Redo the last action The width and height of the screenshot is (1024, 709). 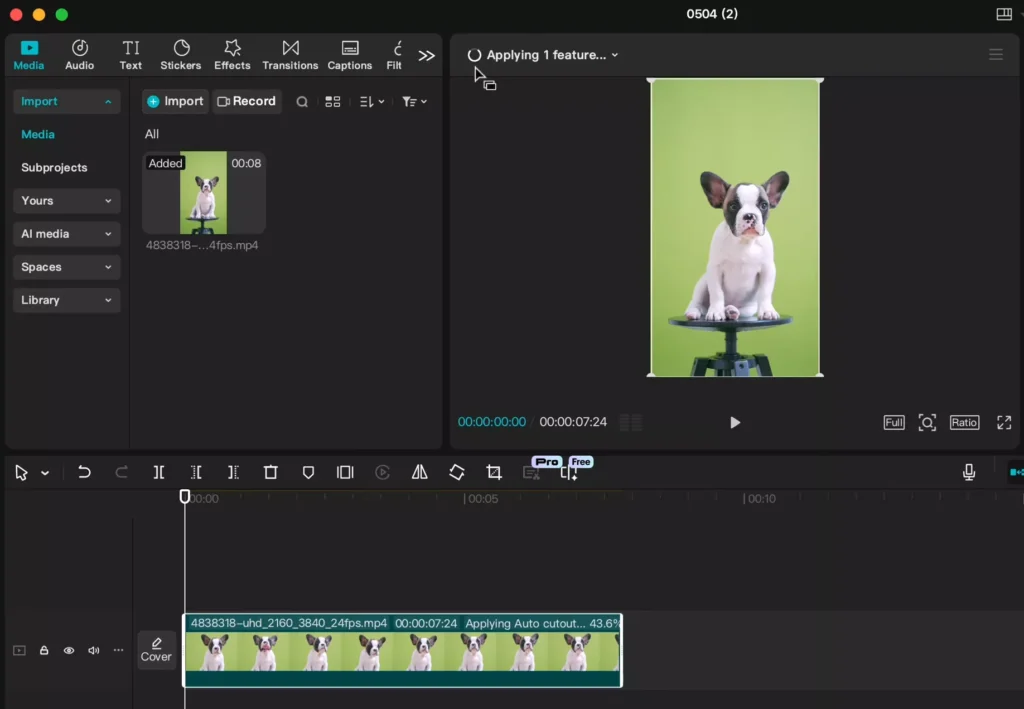click(121, 472)
